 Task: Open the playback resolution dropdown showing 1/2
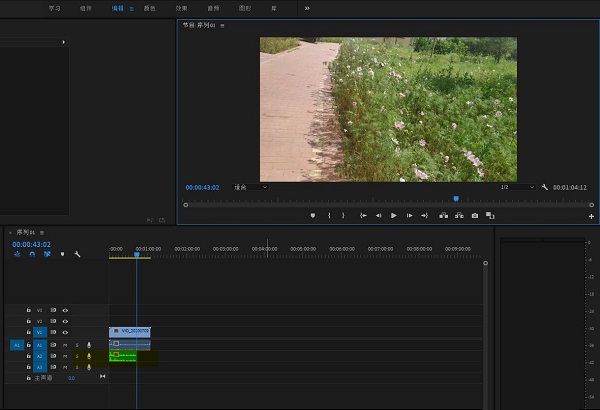point(515,187)
